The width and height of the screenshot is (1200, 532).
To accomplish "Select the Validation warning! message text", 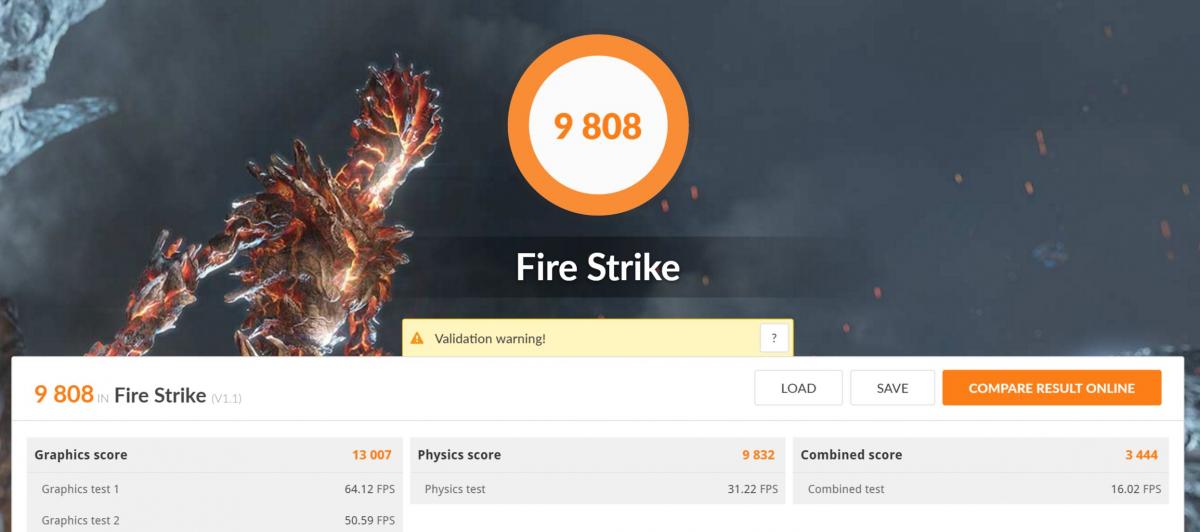I will click(x=490, y=339).
